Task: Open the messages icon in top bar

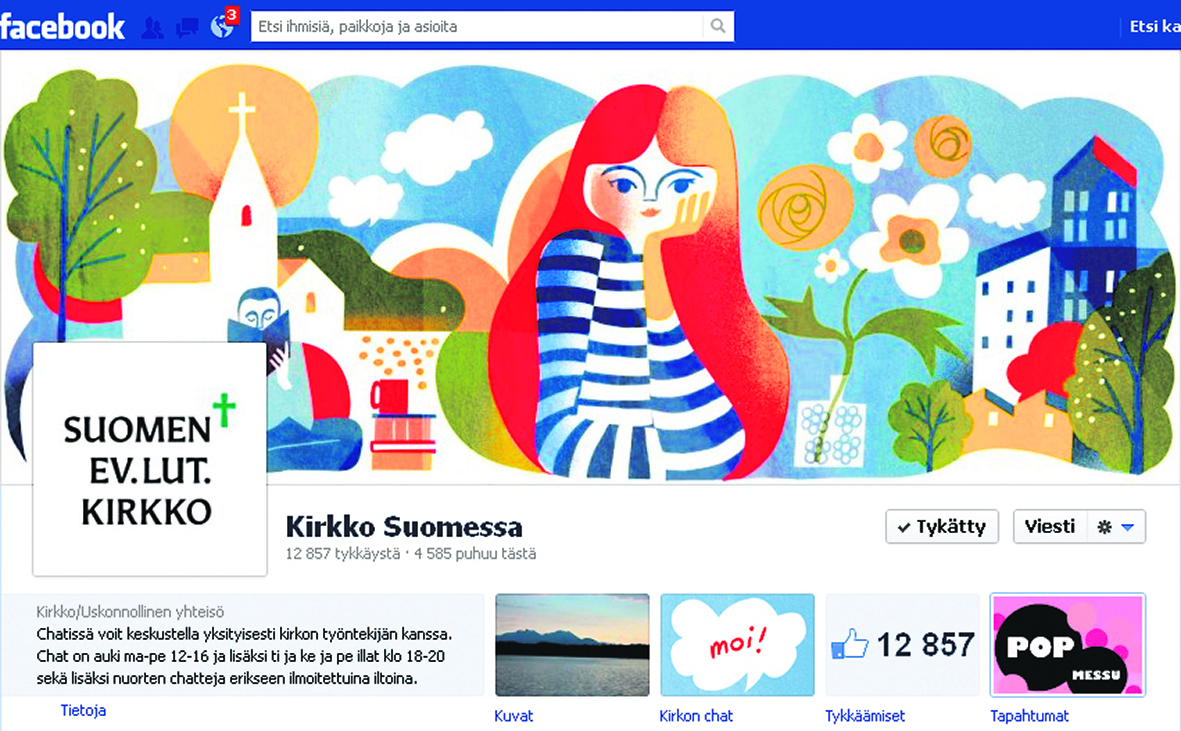Action: point(187,28)
